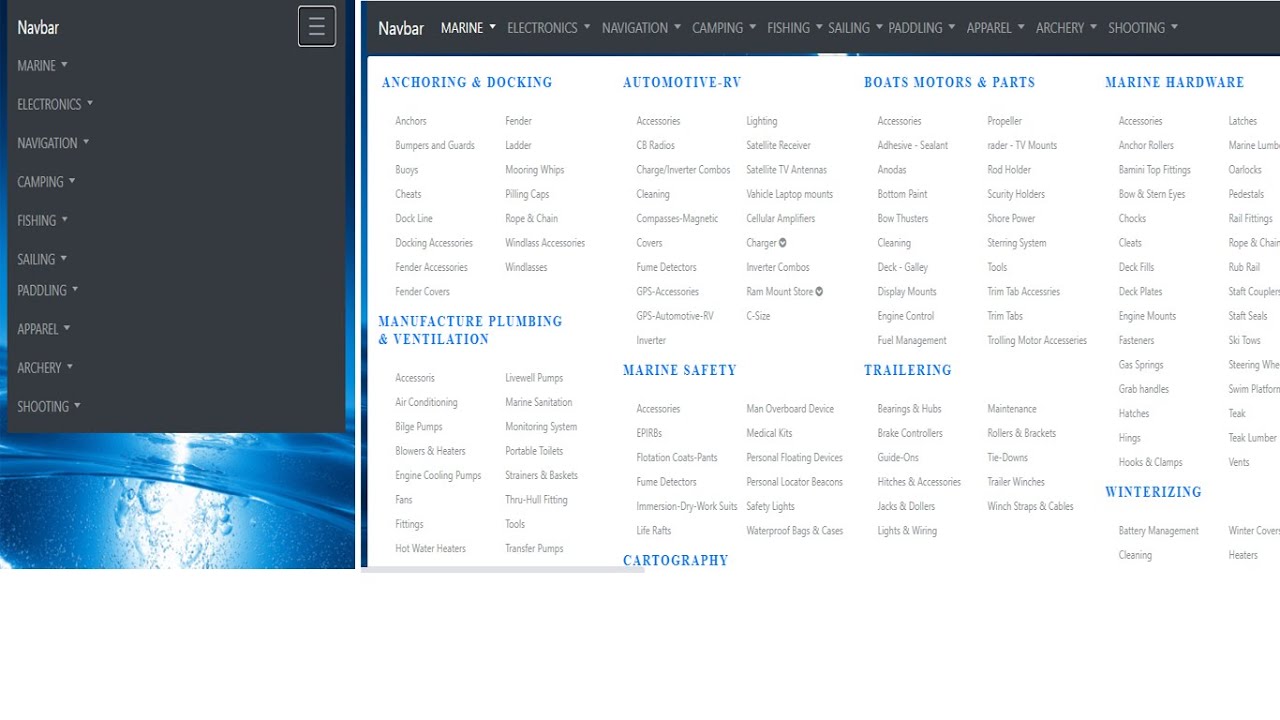Select Personal Locator Beacons link
Viewport: 1280px width, 720px height.
coord(794,482)
